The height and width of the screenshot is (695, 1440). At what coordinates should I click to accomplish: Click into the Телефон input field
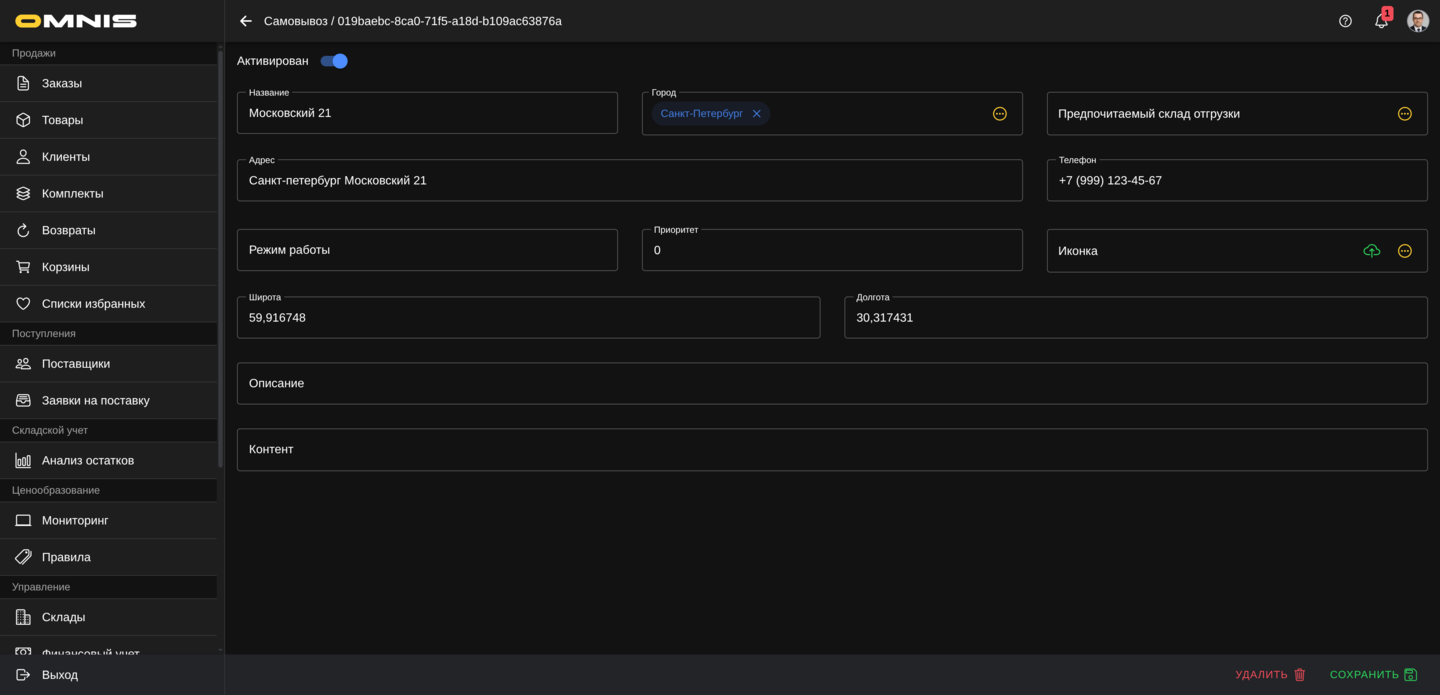[1236, 181]
